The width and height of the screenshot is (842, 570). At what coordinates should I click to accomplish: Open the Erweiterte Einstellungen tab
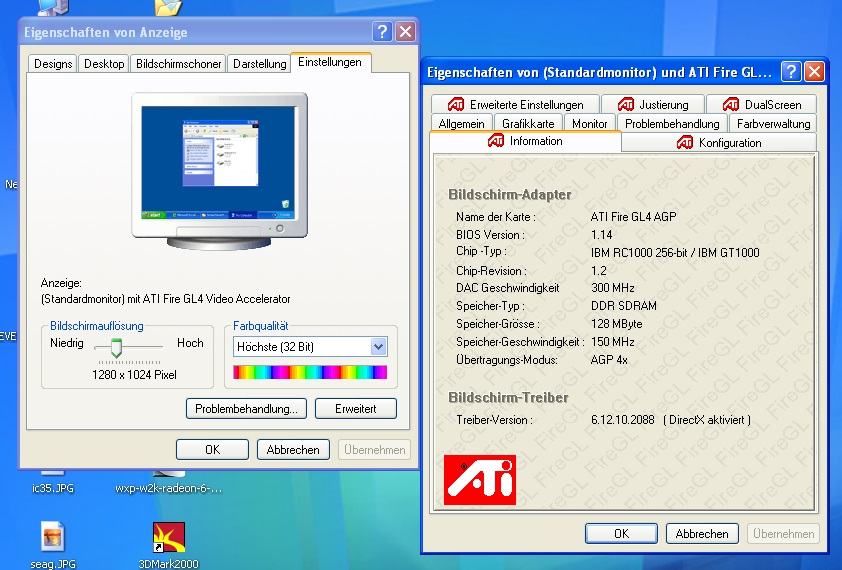[515, 104]
